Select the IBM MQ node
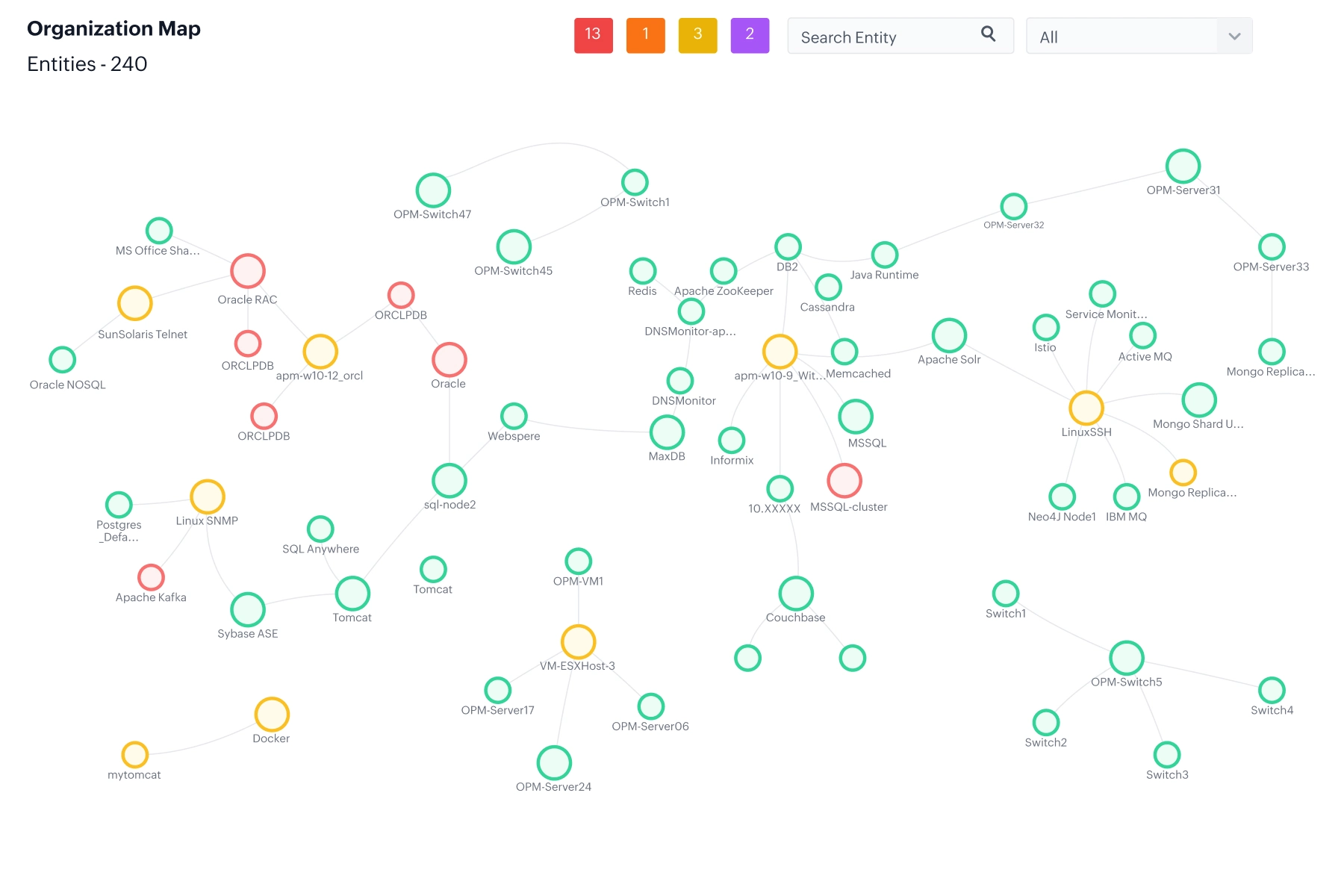The image size is (1344, 896). pyautogui.click(x=1127, y=497)
